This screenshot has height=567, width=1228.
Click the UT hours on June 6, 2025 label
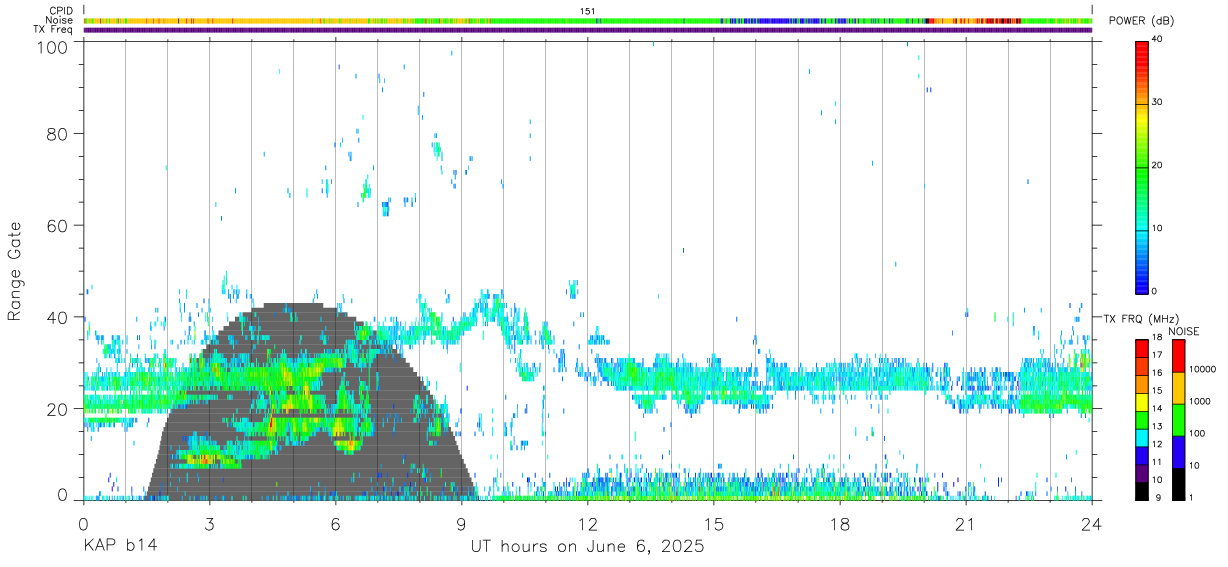(x=587, y=548)
